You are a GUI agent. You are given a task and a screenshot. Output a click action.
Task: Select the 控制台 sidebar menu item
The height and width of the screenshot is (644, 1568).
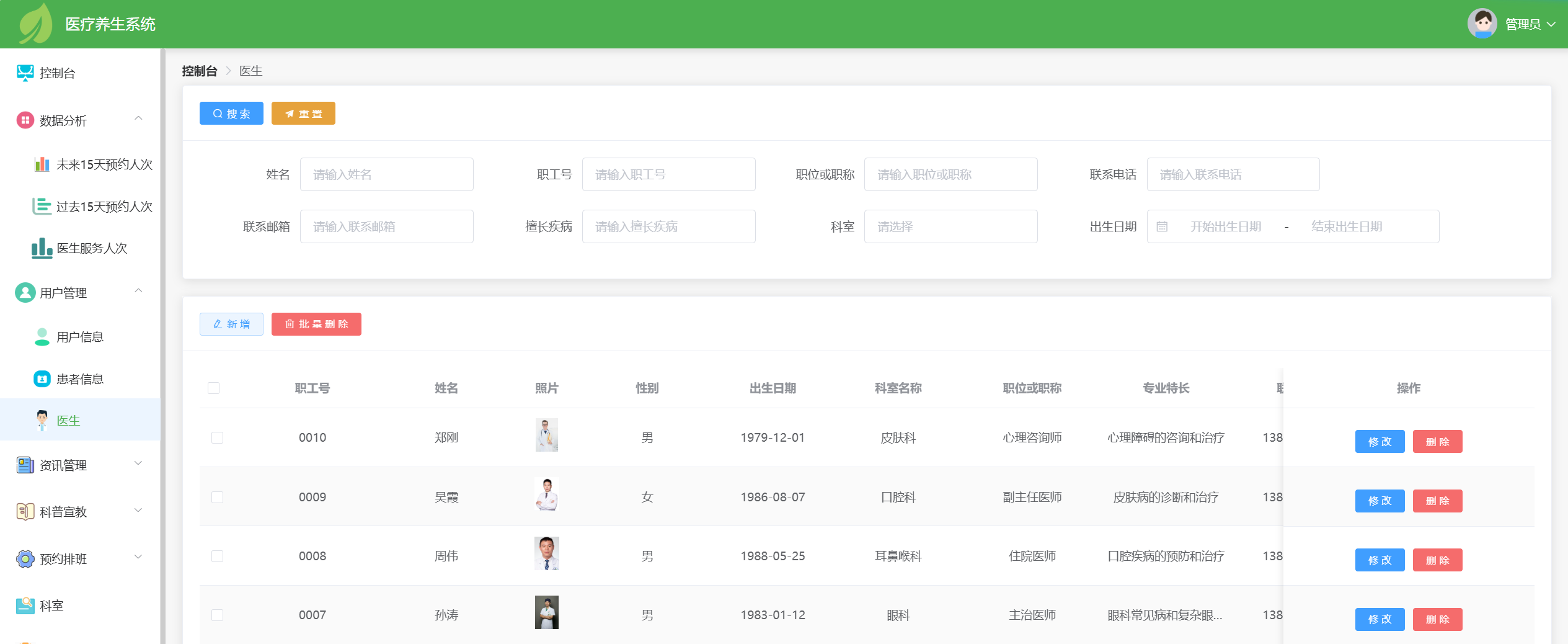pyautogui.click(x=81, y=73)
